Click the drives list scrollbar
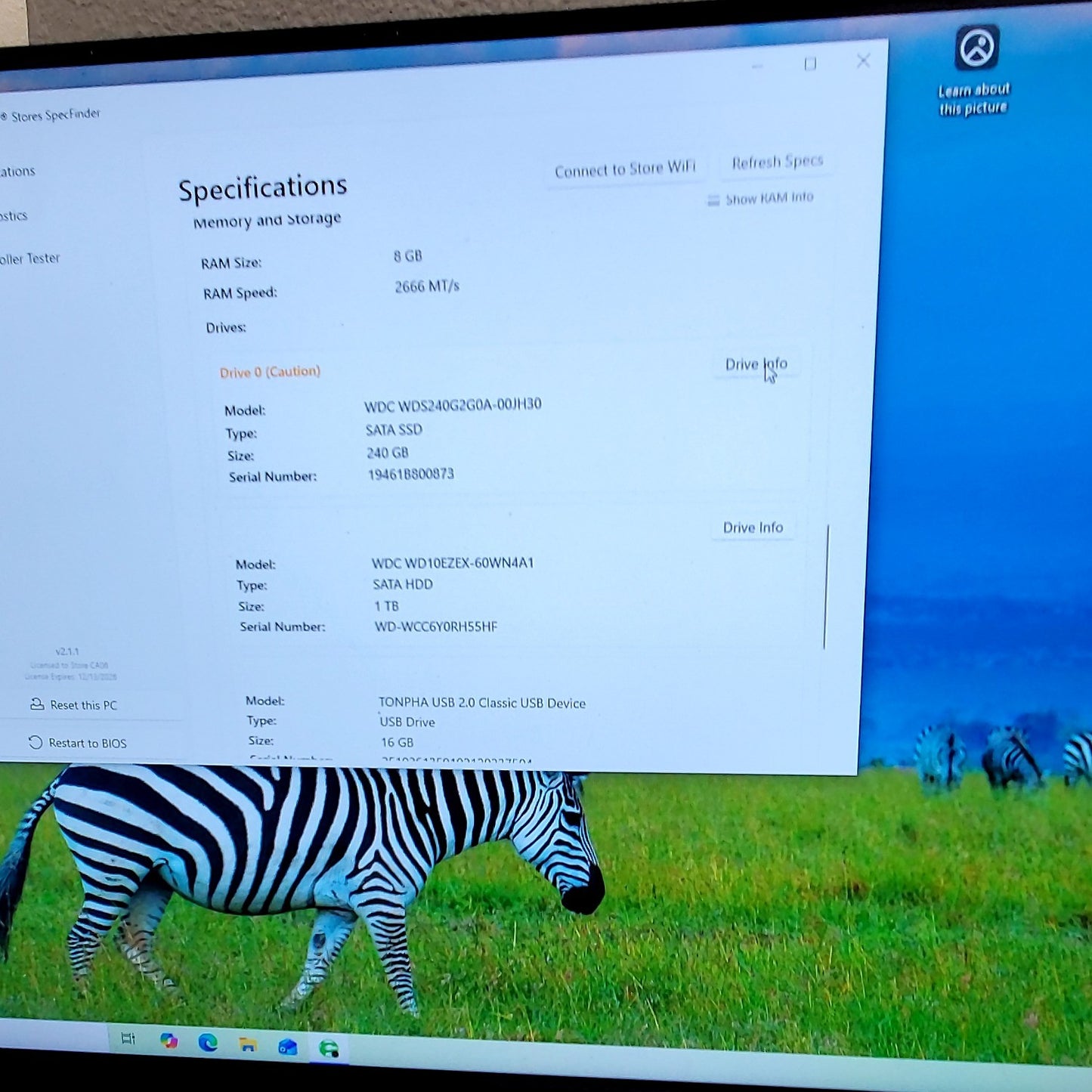This screenshot has width=1092, height=1092. pyautogui.click(x=827, y=586)
